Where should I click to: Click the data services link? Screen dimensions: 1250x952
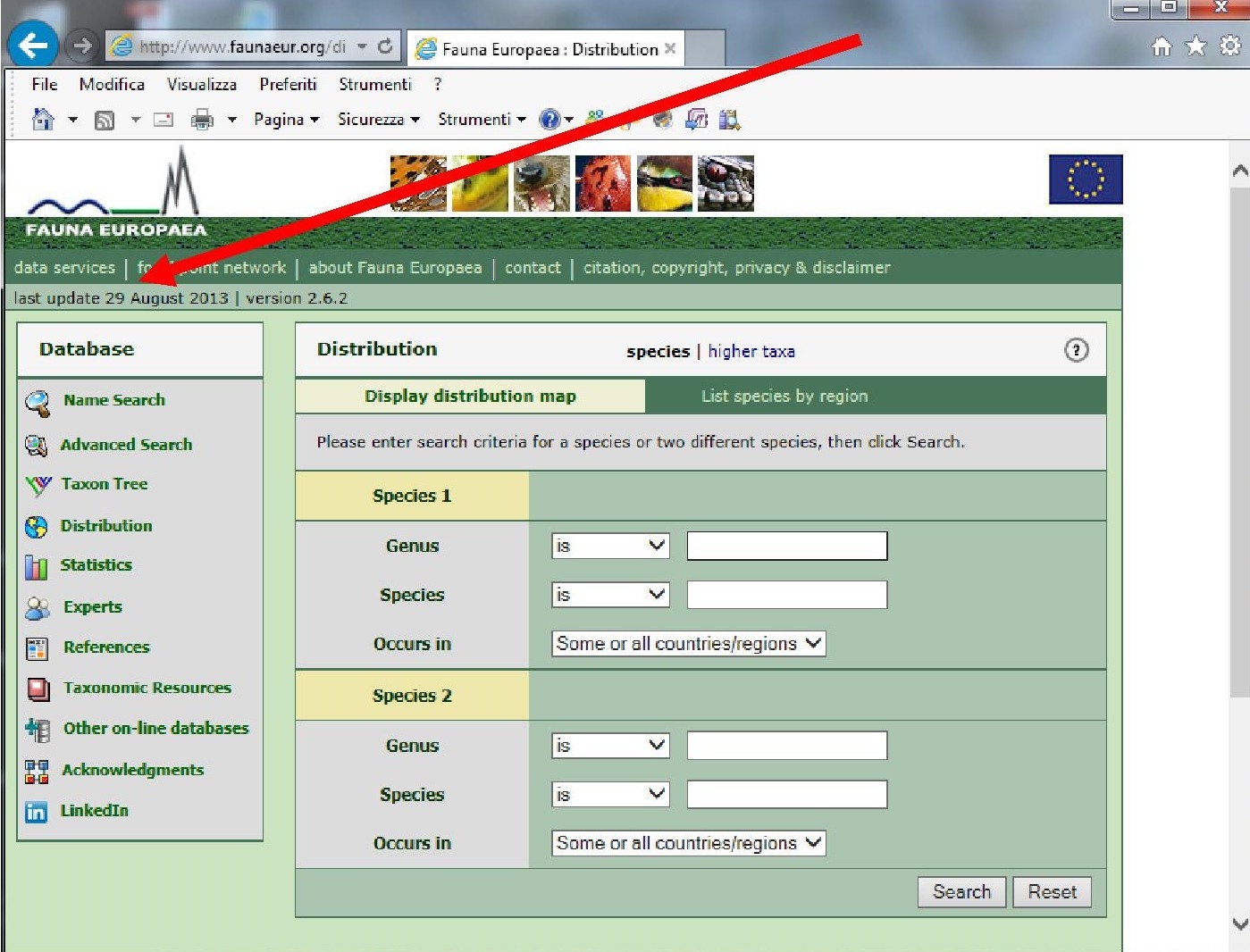coord(64,267)
